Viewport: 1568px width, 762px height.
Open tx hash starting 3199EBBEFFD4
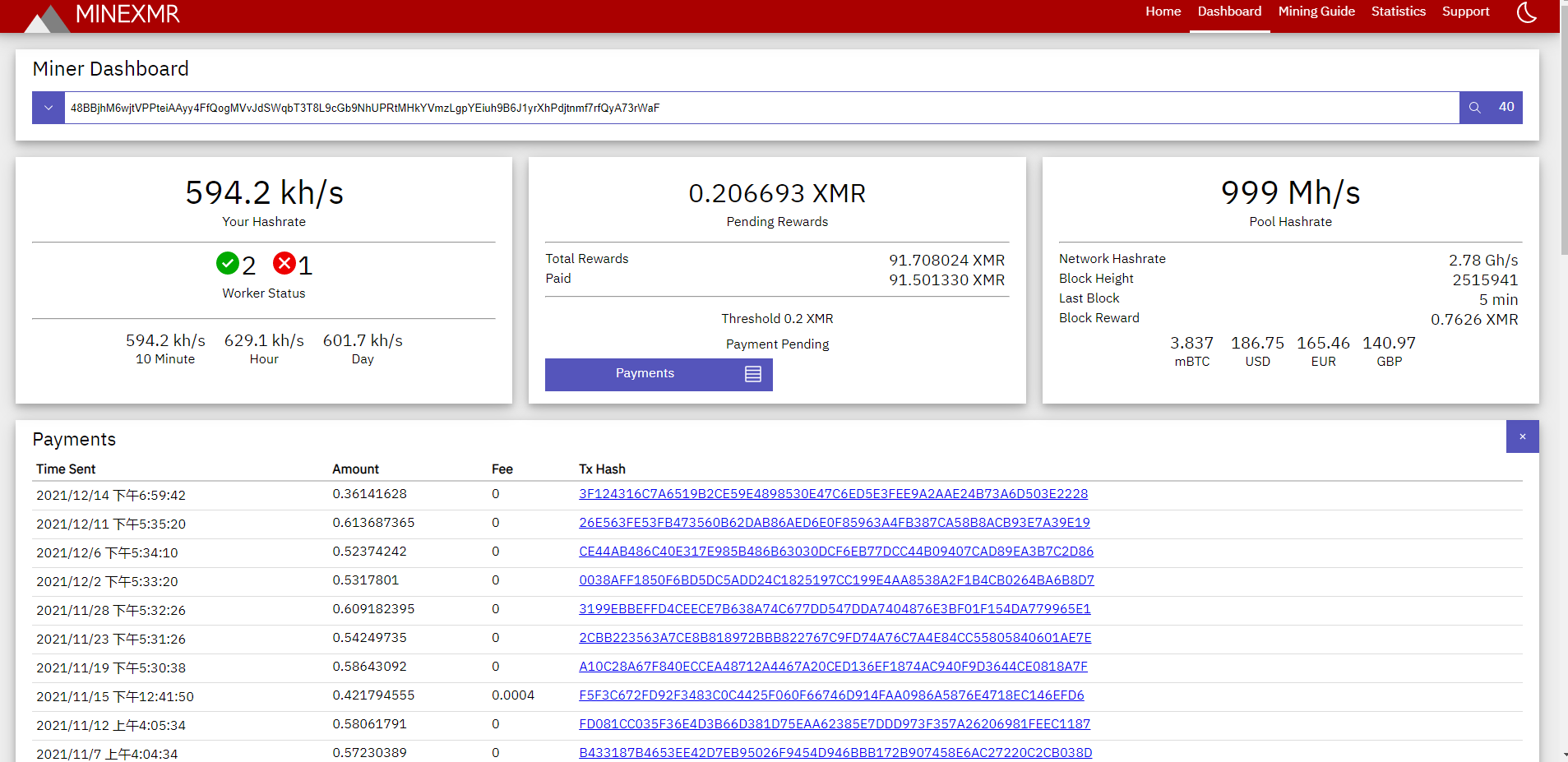835,609
